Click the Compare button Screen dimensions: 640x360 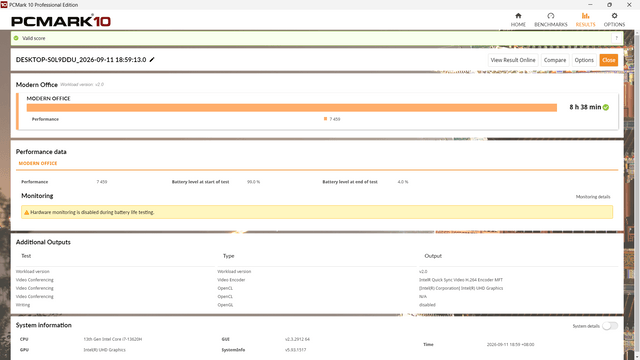point(555,60)
